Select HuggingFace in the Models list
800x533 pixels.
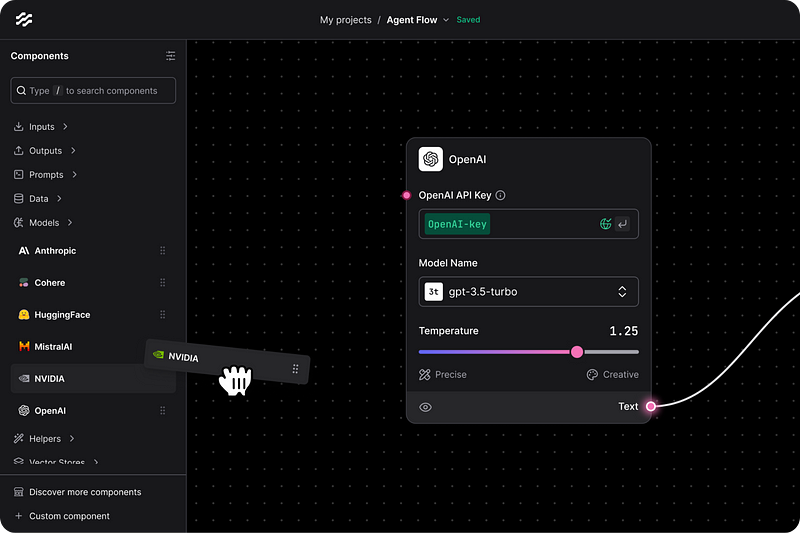(x=62, y=315)
